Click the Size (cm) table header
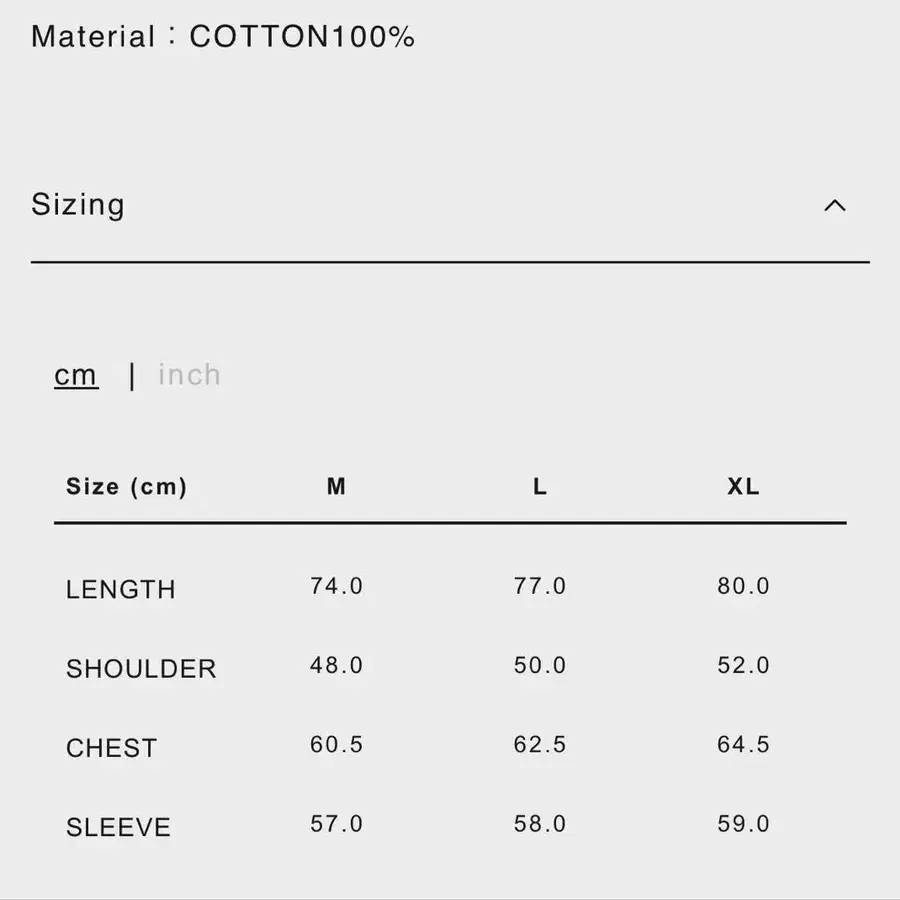900x900 pixels. click(126, 487)
